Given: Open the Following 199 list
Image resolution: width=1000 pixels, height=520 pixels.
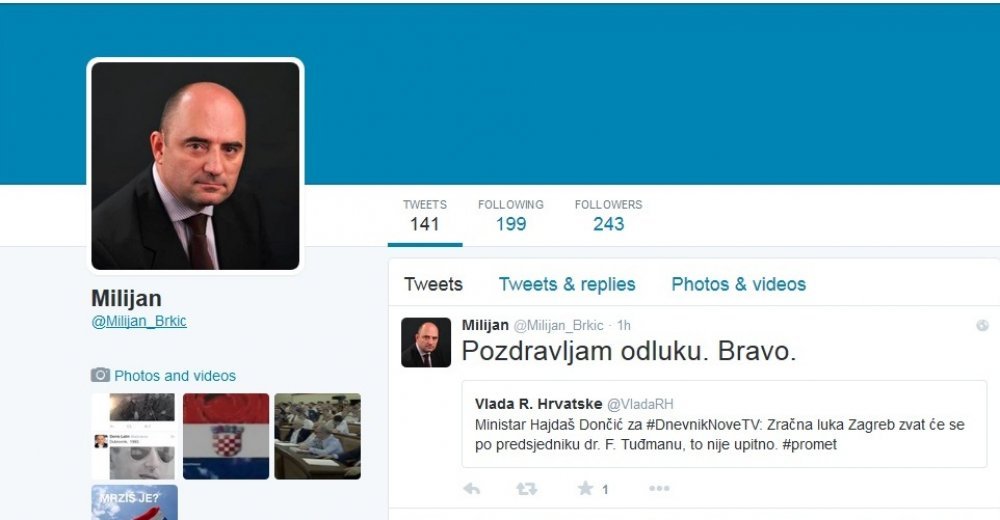Looking at the screenshot, I should (511, 216).
